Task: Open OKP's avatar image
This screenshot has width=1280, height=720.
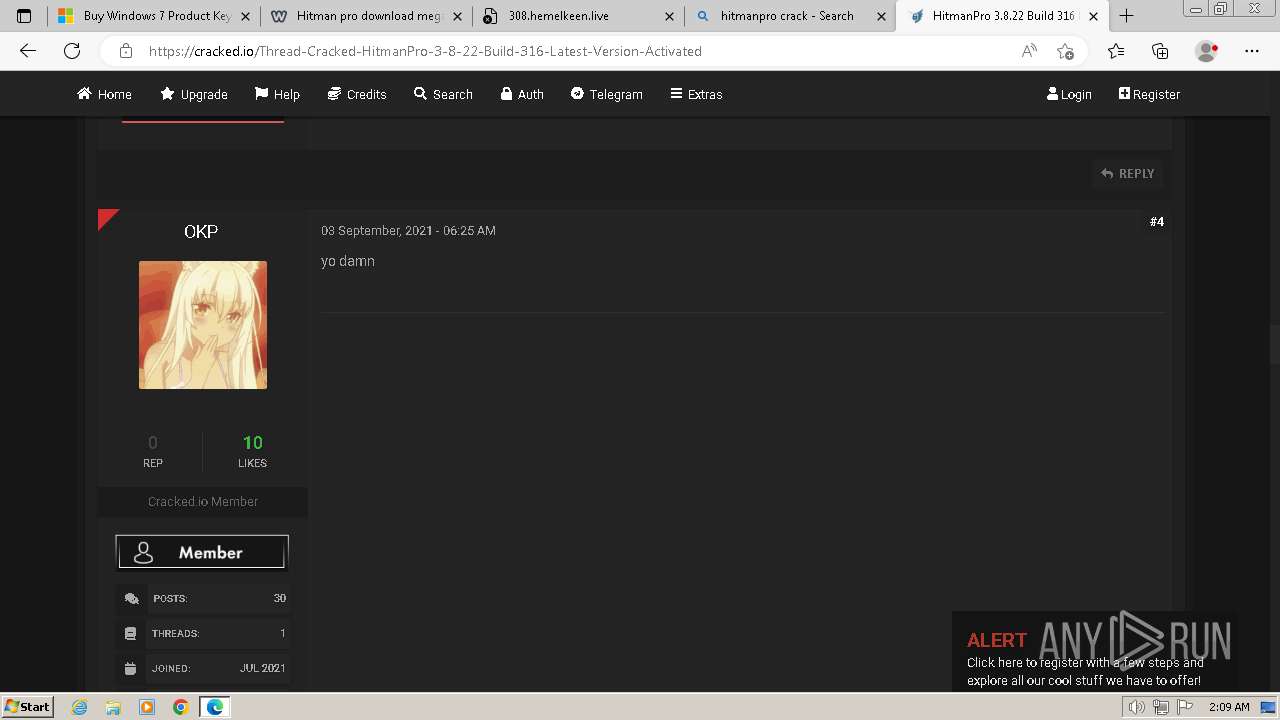Action: [203, 325]
